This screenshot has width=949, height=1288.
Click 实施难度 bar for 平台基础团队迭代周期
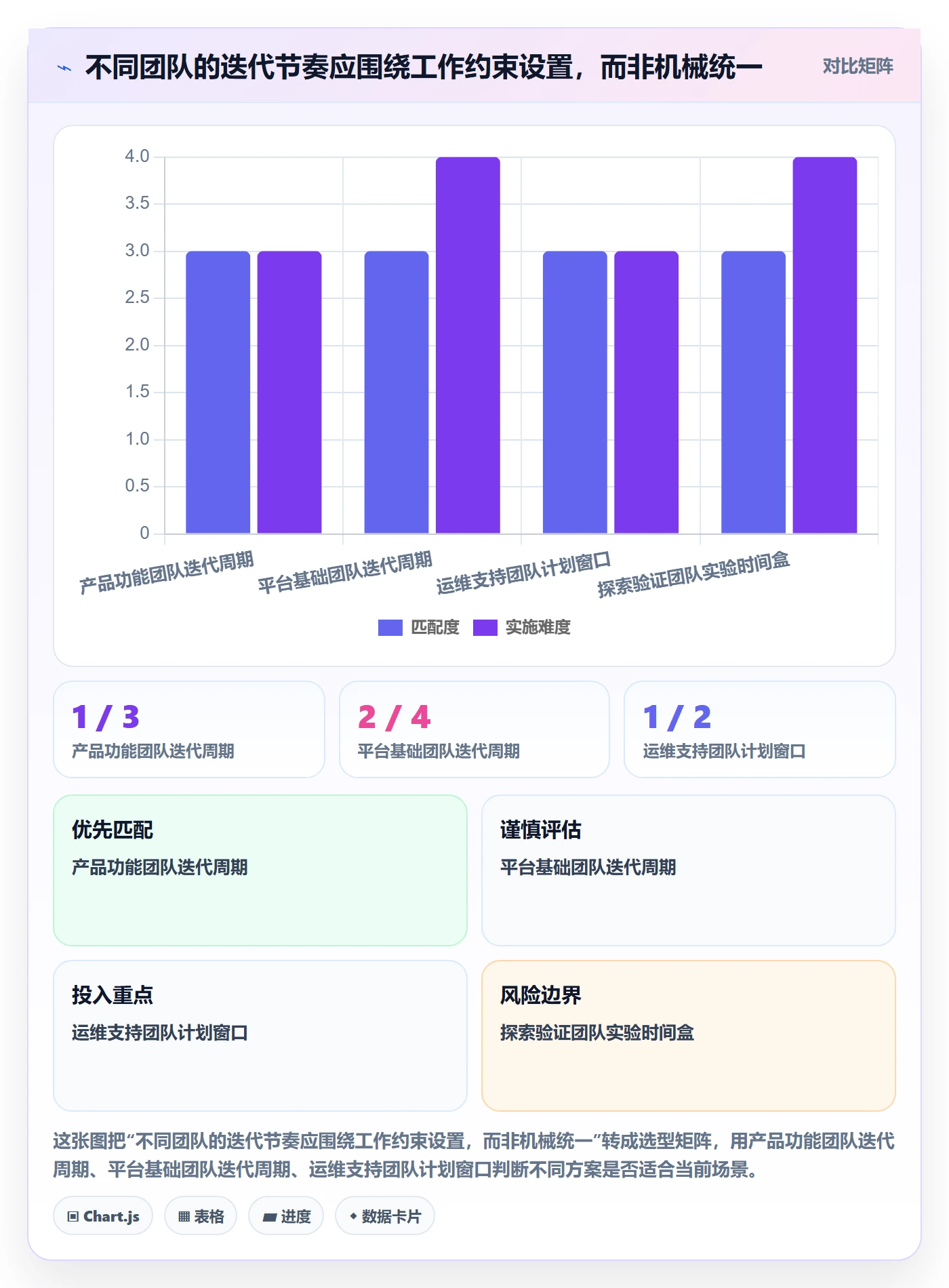click(x=468, y=345)
